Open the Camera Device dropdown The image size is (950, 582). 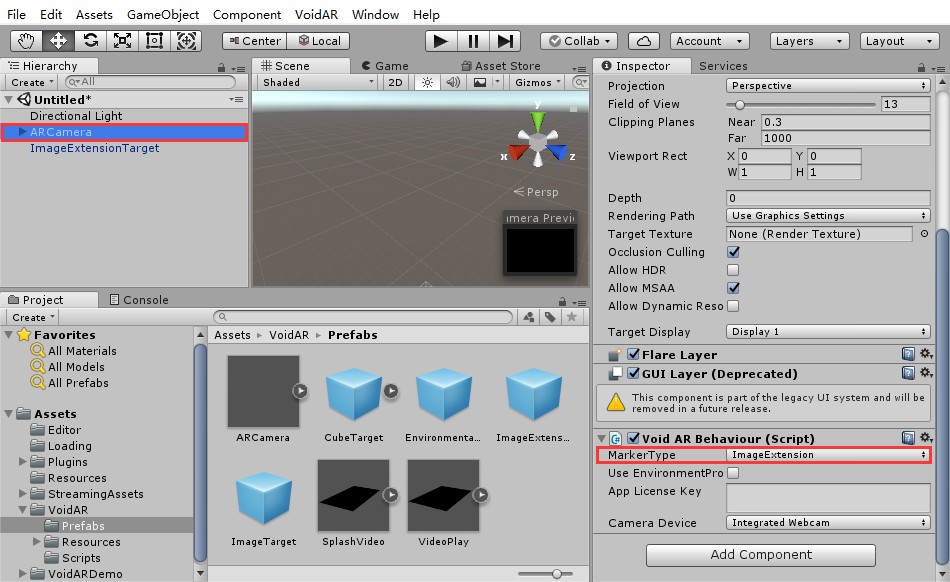[828, 522]
